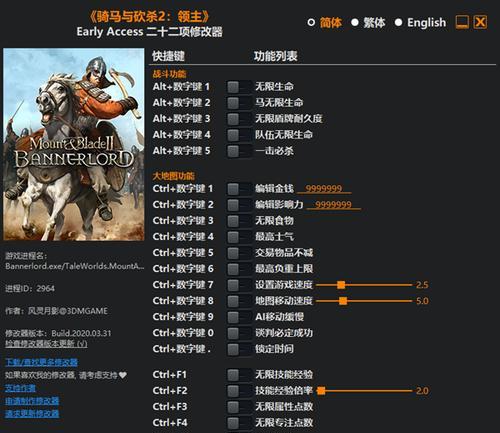Click the 功能列表 column header
Screen dimensions: 500x433
tap(276, 56)
